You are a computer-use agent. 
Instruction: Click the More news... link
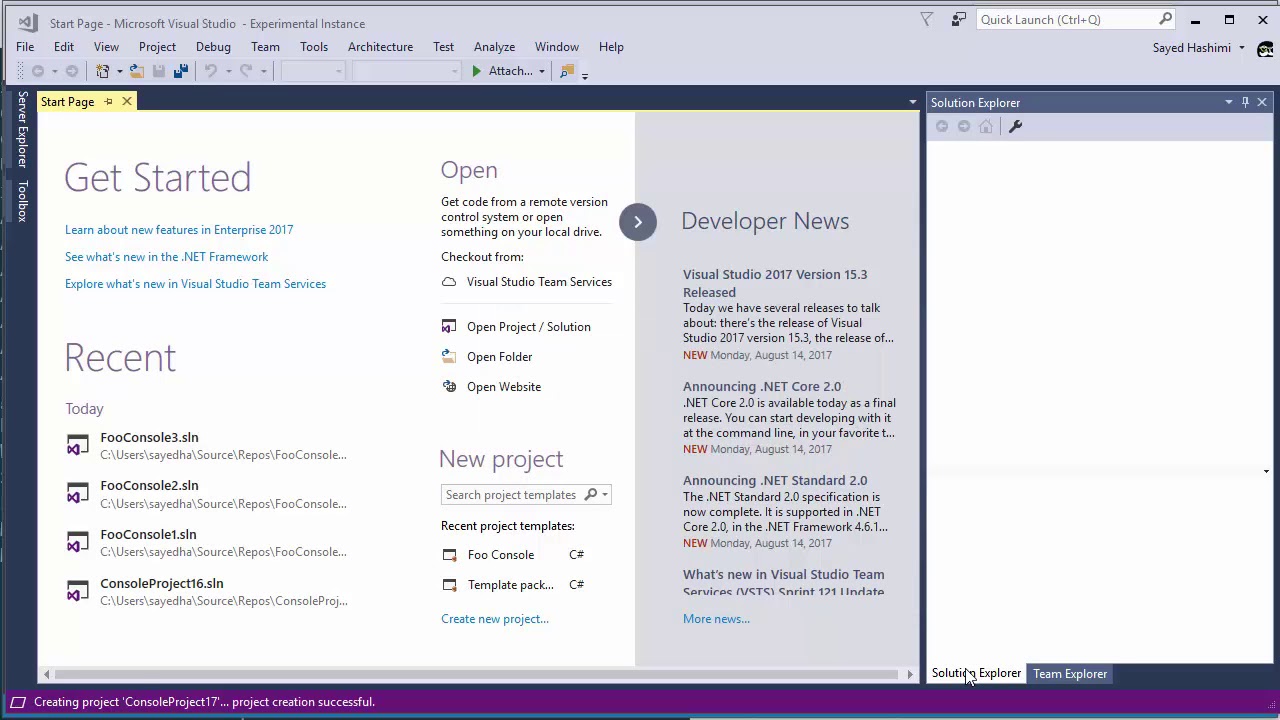[x=716, y=619]
